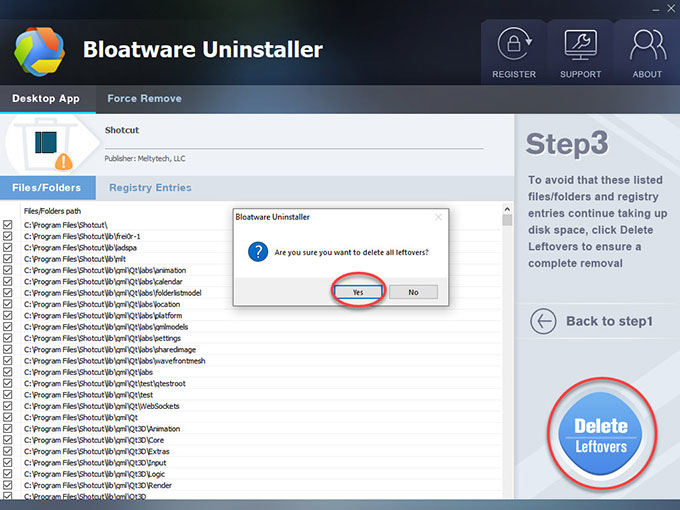Select the path ending Qt\labs row text
Viewport: 680px width, 510px height.
tap(88, 372)
